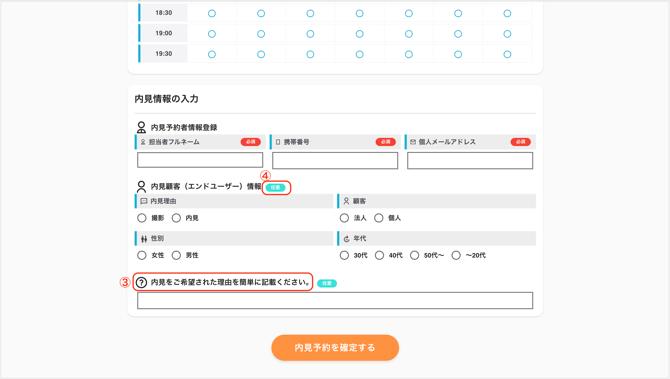The image size is (670, 379).
Task: Click the phone icon in 携帯番号 header
Action: click(278, 142)
